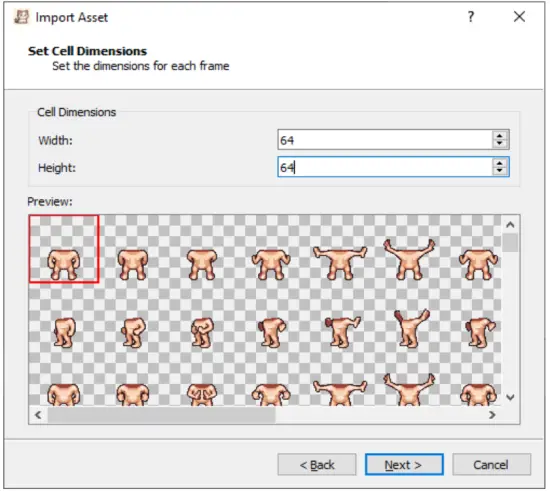Increase the Width value with up arrow
Image resolution: width=550 pixels, height=491 pixels.
click(x=500, y=135)
